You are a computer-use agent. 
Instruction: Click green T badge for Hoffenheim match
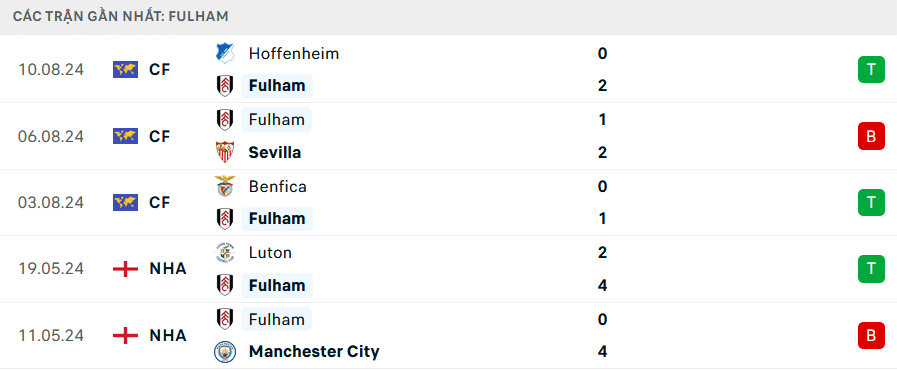coord(871,70)
